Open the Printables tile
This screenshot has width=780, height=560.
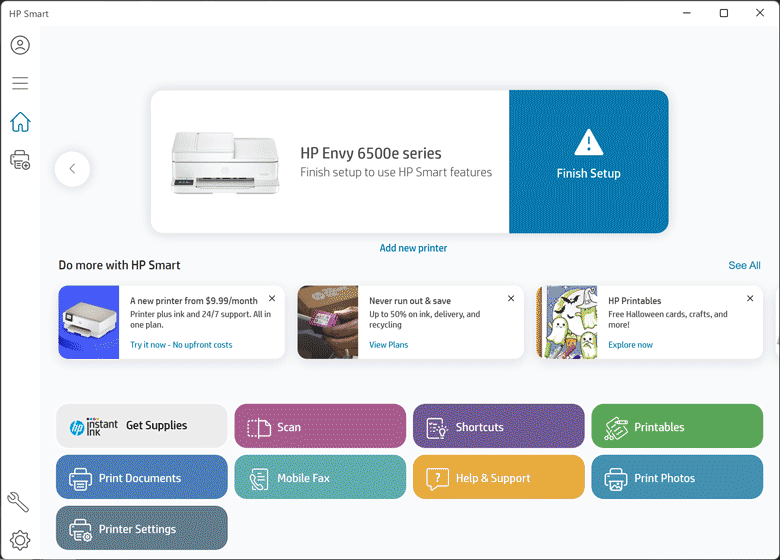tap(677, 426)
